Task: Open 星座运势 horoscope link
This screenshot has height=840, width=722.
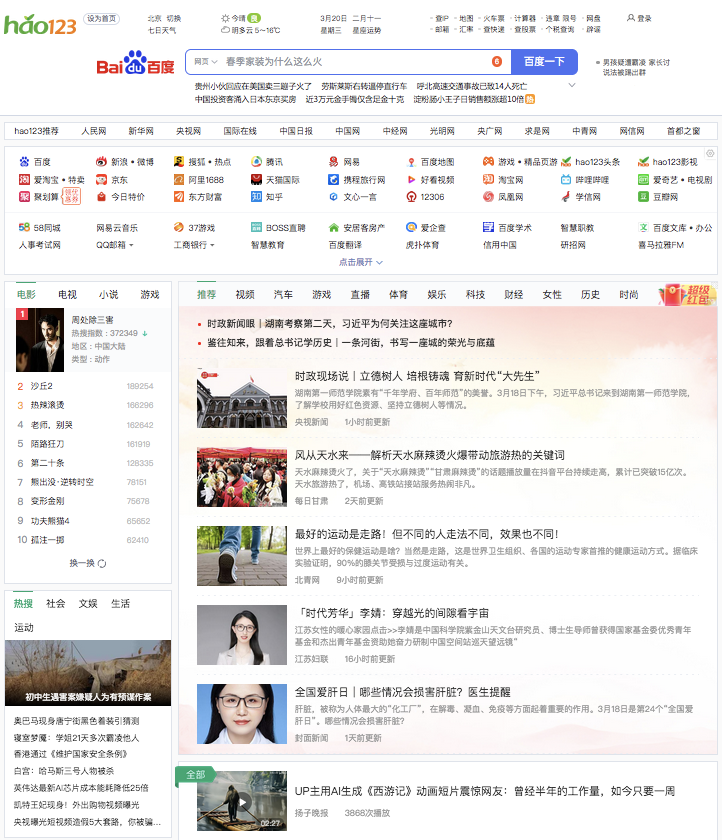Action: point(366,30)
